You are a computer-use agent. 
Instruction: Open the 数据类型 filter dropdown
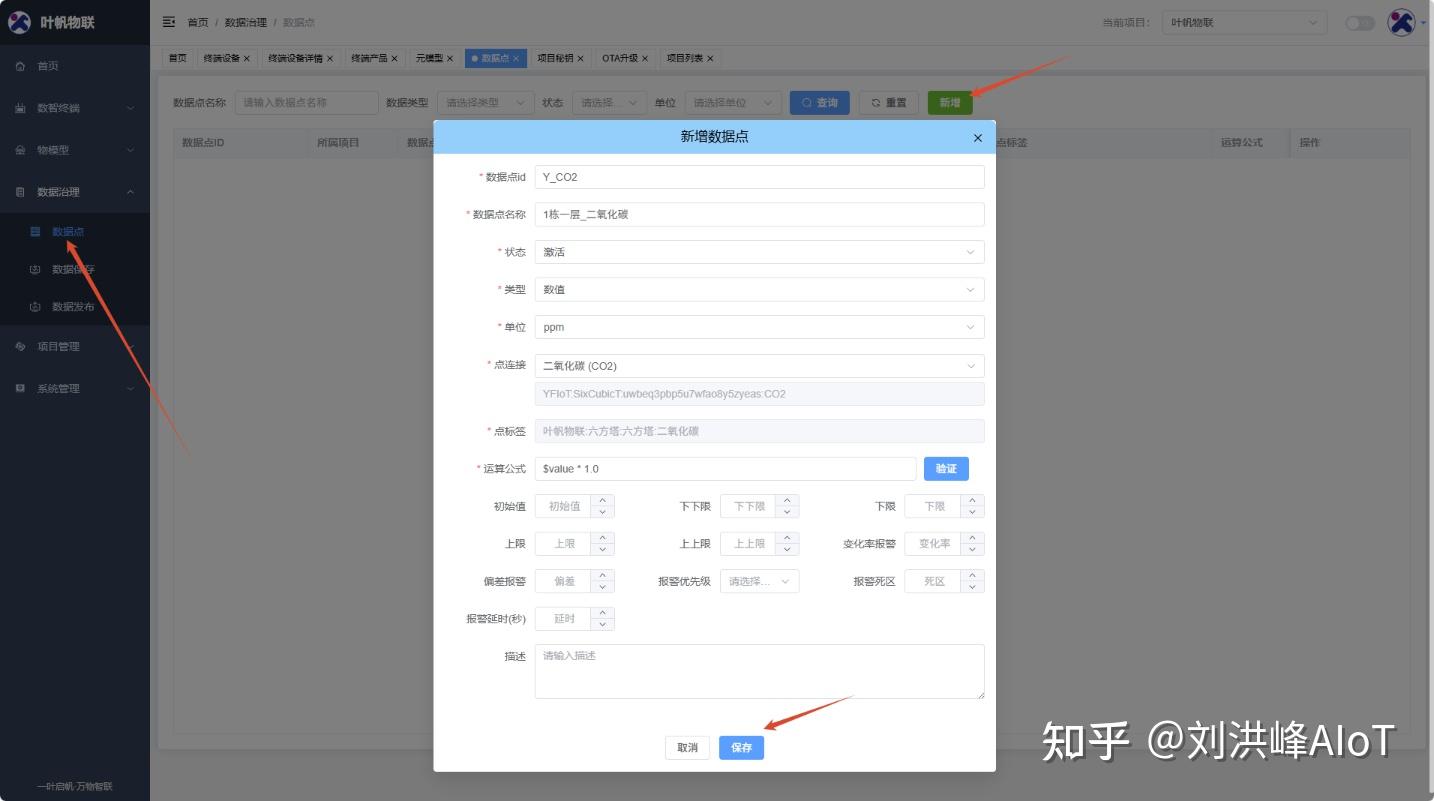[485, 103]
